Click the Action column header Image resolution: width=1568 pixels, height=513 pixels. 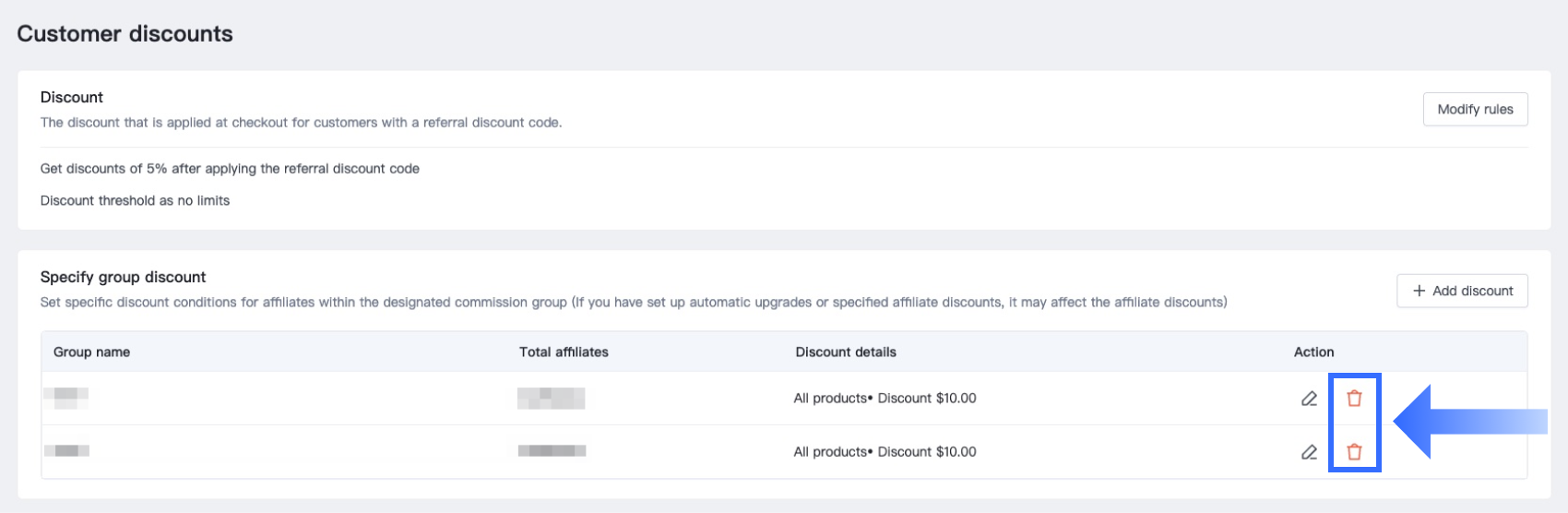[x=1313, y=352]
